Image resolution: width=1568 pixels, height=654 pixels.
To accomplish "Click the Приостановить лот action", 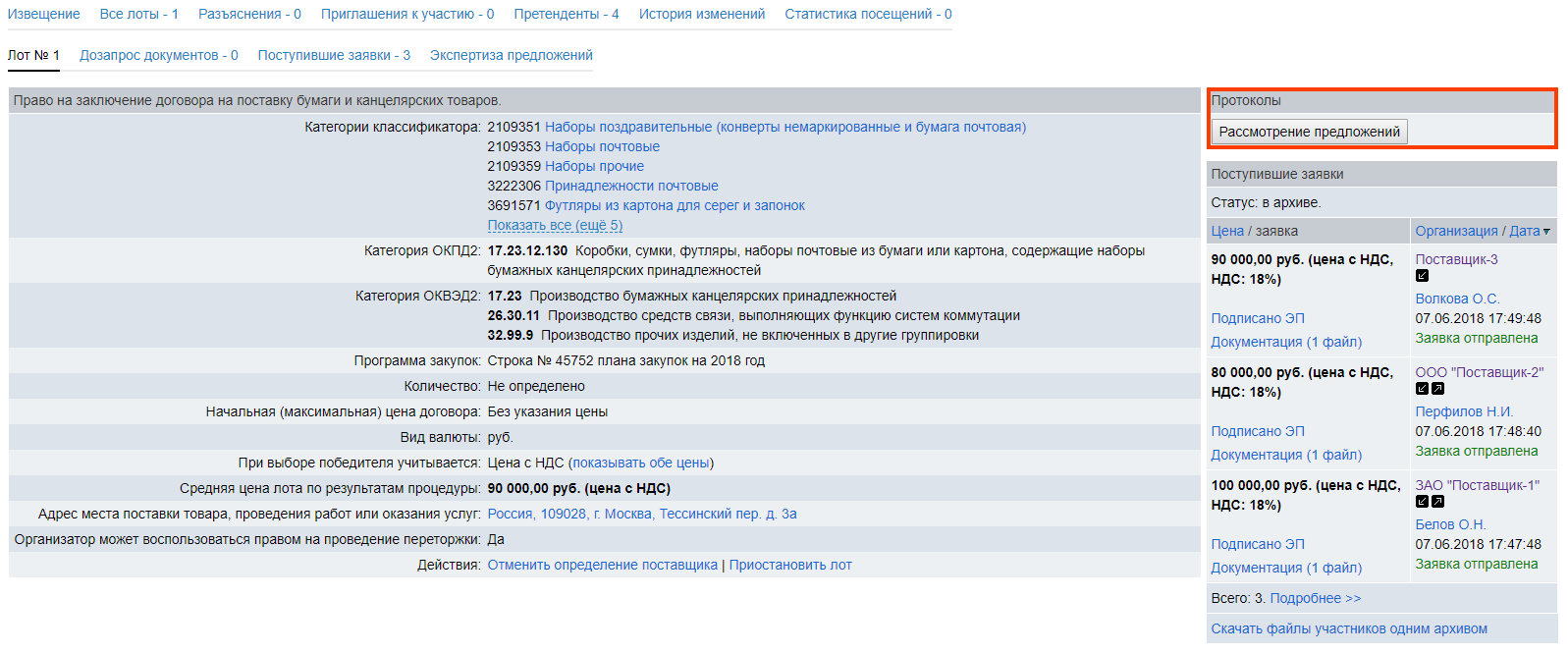I will tap(789, 565).
